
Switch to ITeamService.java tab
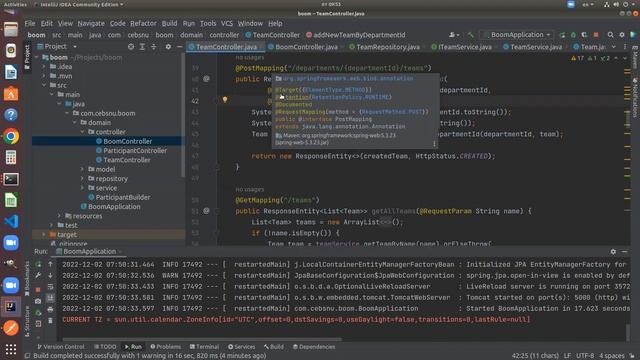[x=461, y=47]
